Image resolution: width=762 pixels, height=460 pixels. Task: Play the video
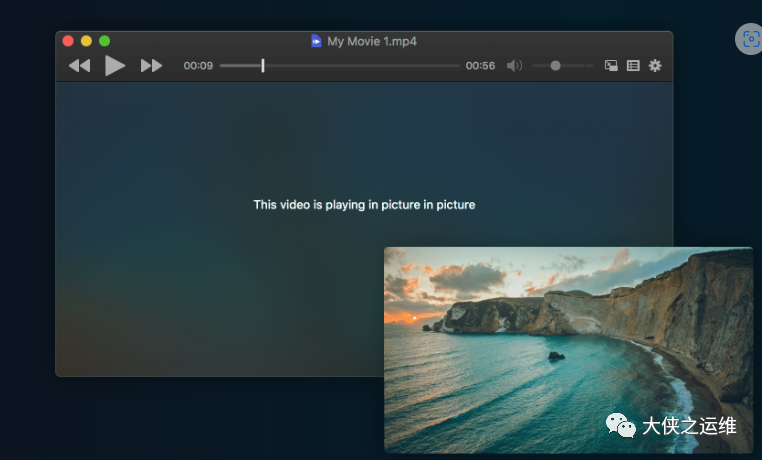point(115,66)
